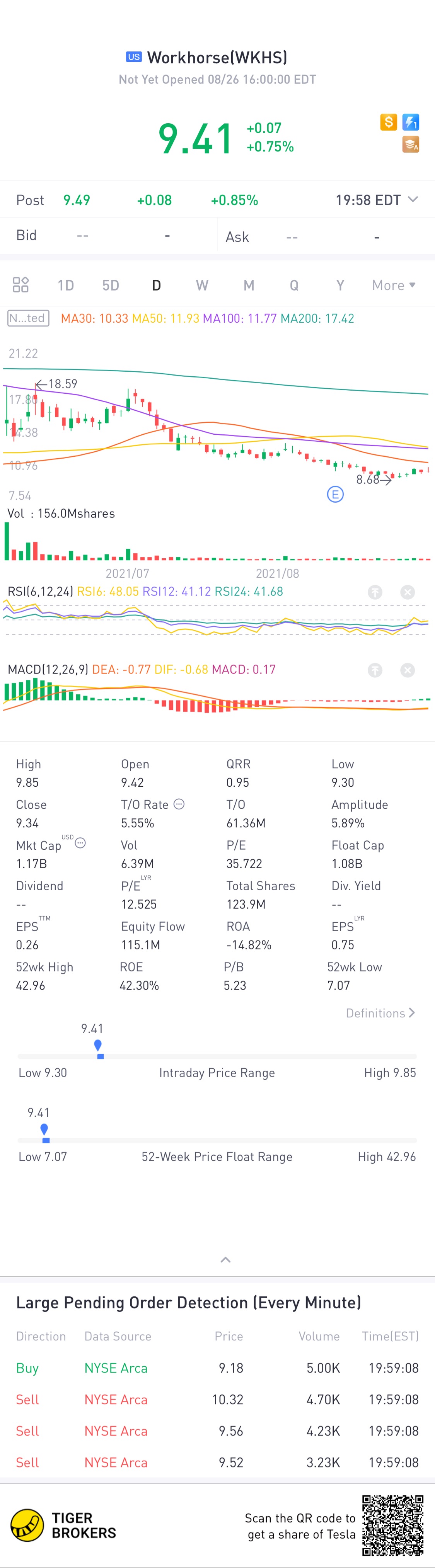Tap the Sell order row at 9.56
Screen dimensions: 435x1568
[217, 1431]
